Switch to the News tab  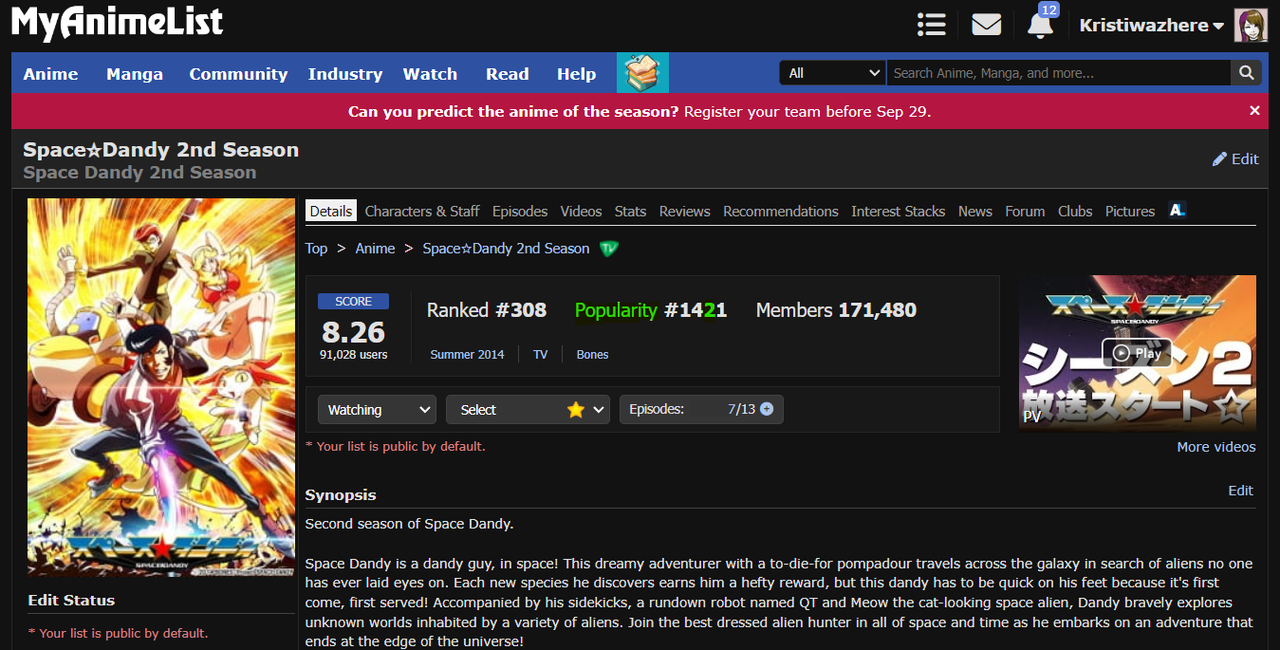click(x=975, y=211)
